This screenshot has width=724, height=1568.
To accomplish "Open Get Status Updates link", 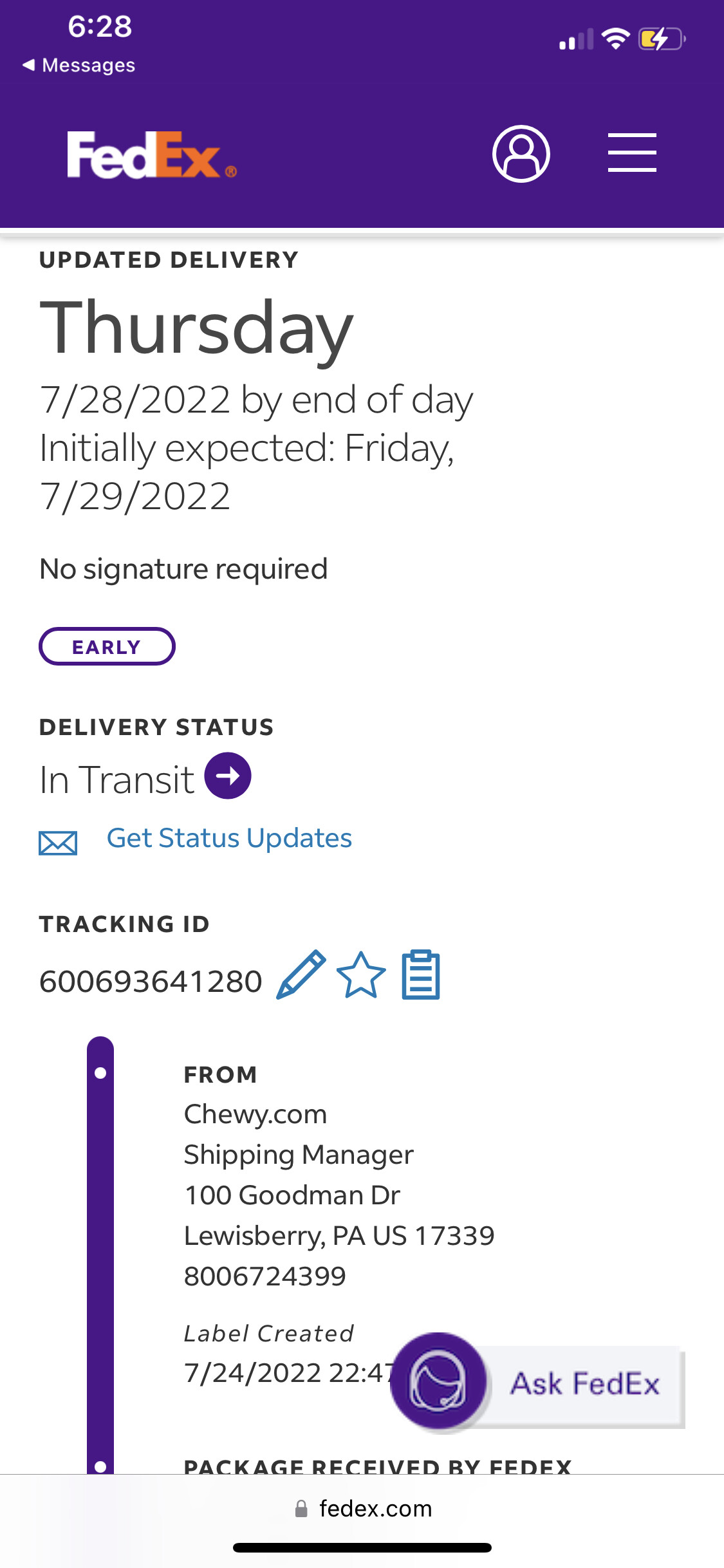I will click(x=229, y=838).
